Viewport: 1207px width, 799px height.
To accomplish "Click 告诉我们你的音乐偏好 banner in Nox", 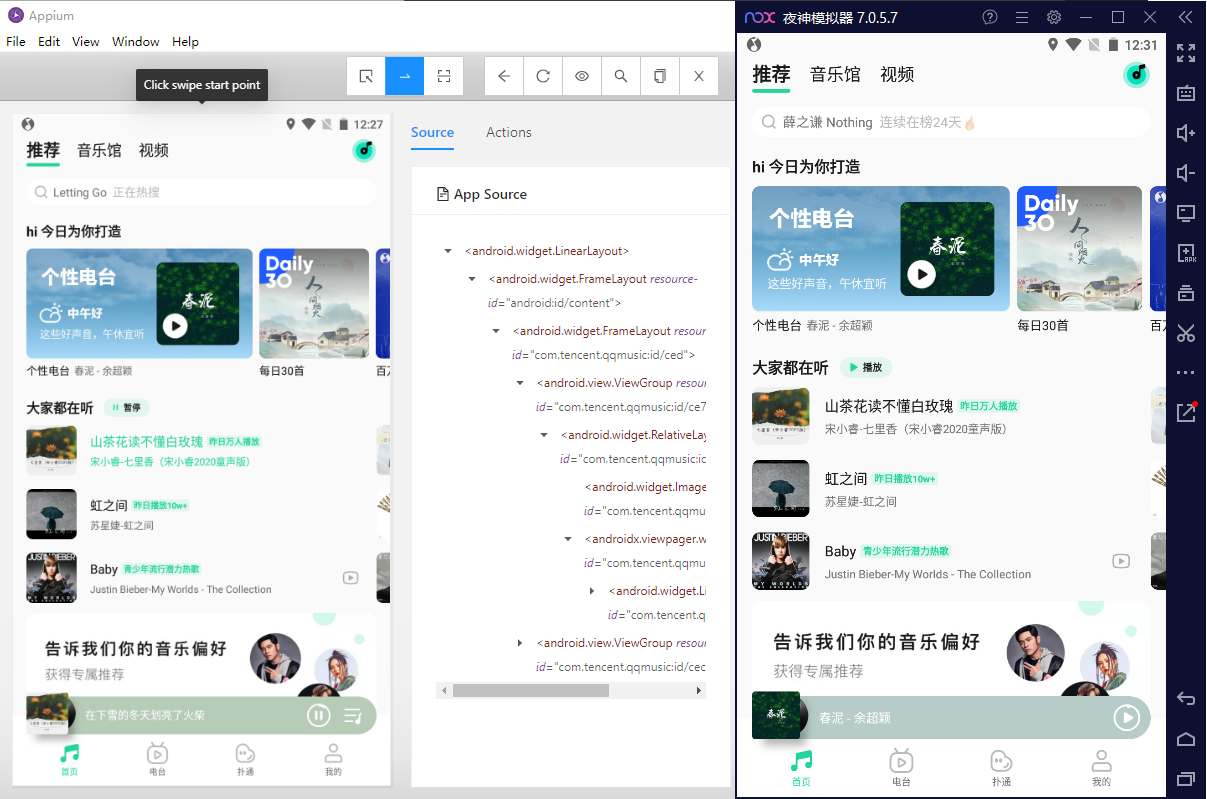I will [x=951, y=650].
